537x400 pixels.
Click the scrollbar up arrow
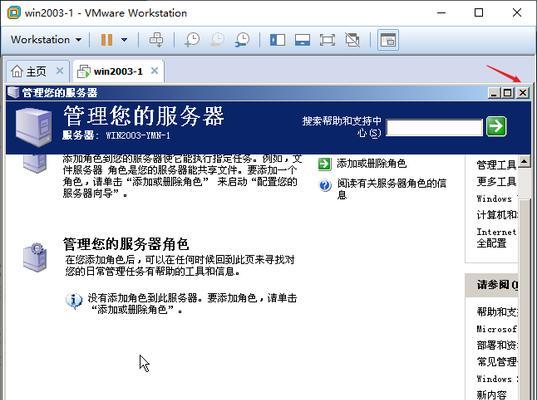(524, 161)
